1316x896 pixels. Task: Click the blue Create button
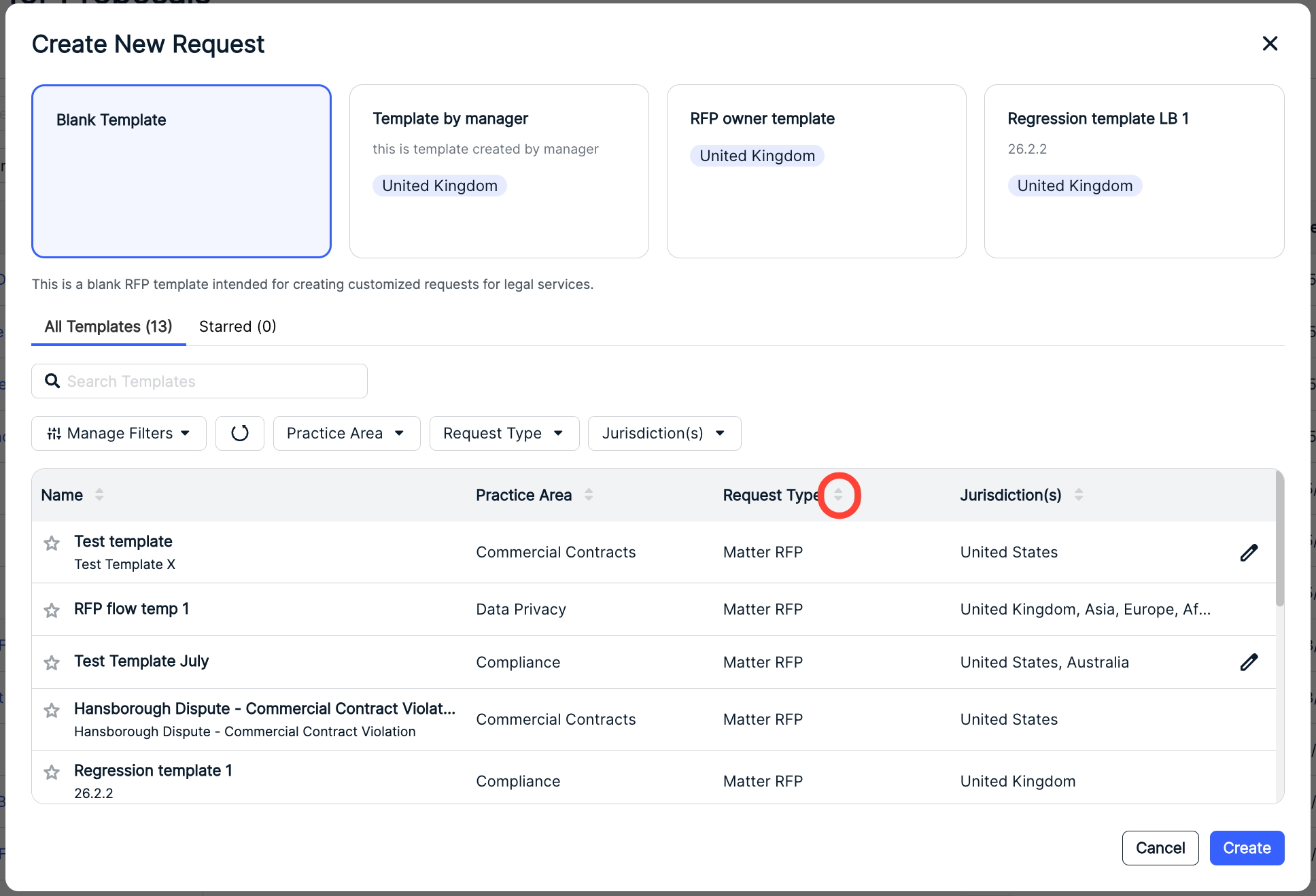(x=1247, y=848)
